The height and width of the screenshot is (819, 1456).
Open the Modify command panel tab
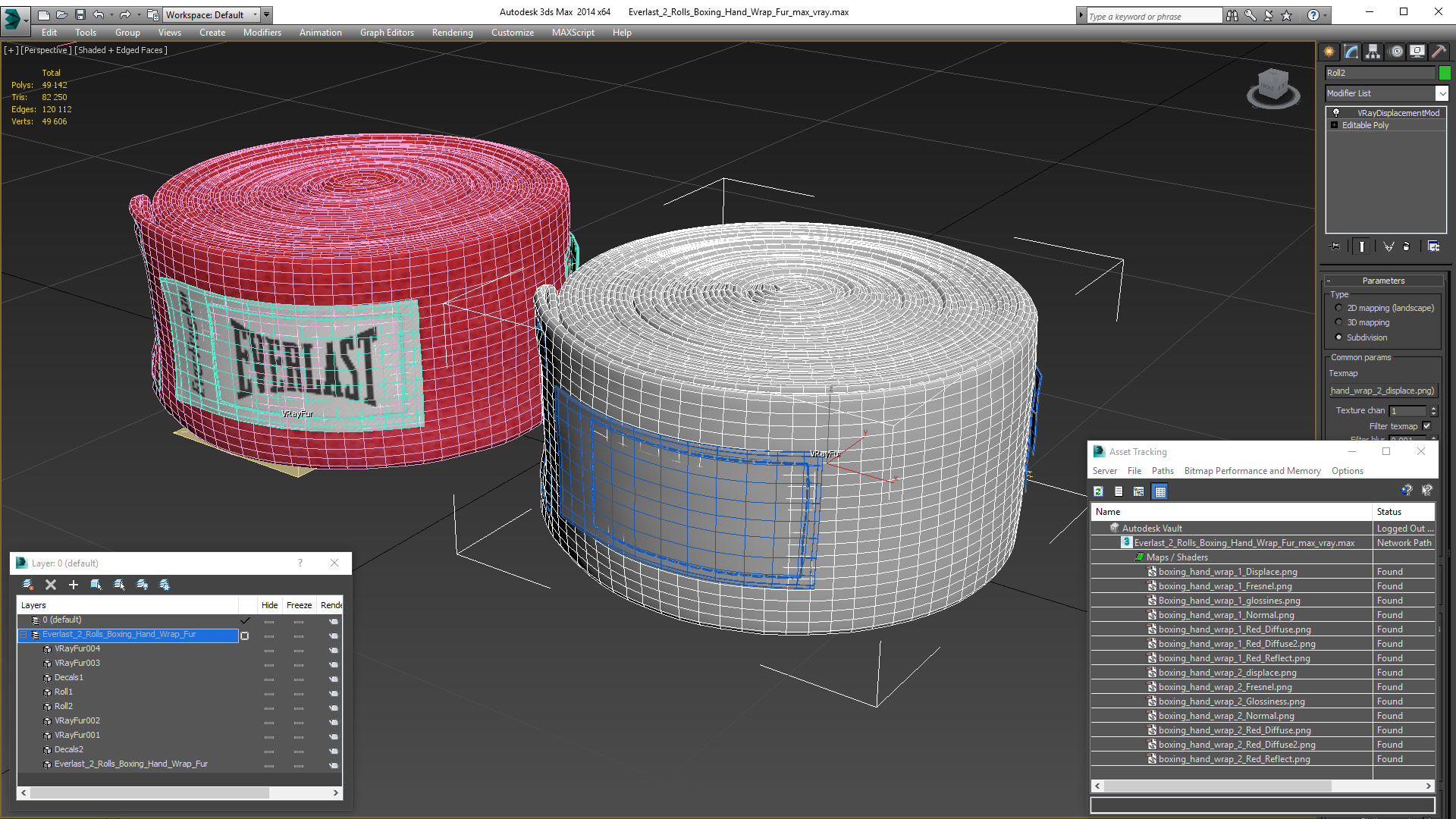pyautogui.click(x=1351, y=52)
